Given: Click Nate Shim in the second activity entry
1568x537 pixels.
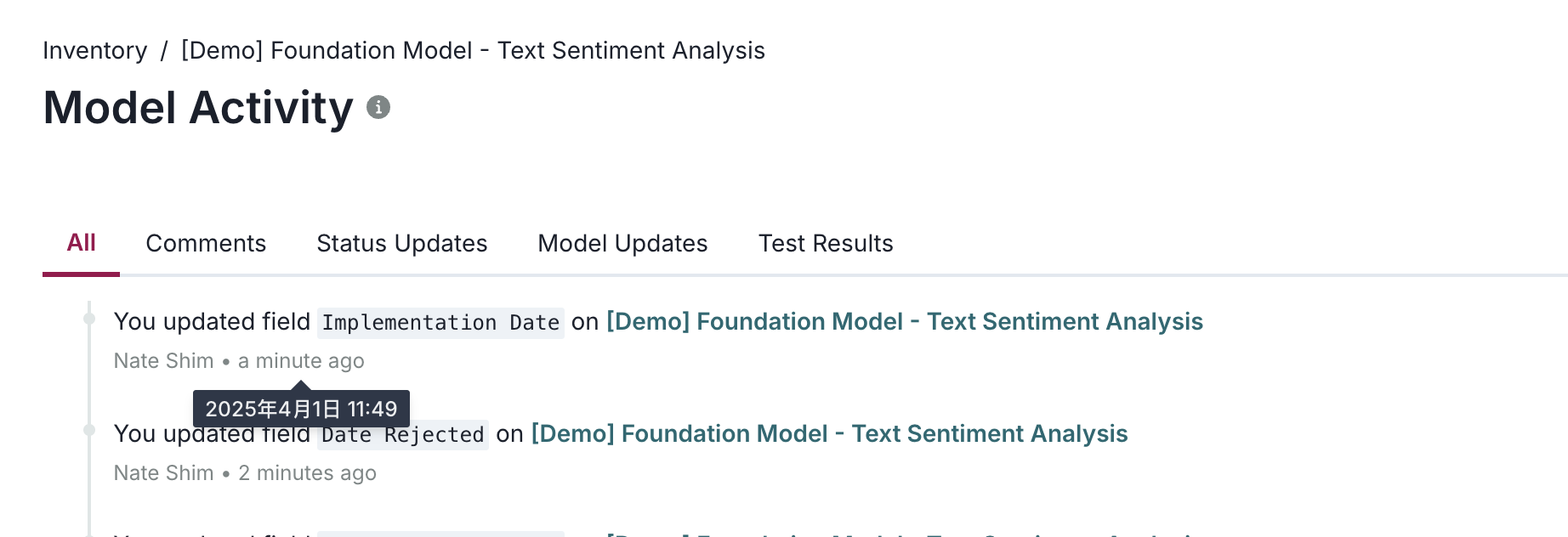Looking at the screenshot, I should pyautogui.click(x=162, y=472).
